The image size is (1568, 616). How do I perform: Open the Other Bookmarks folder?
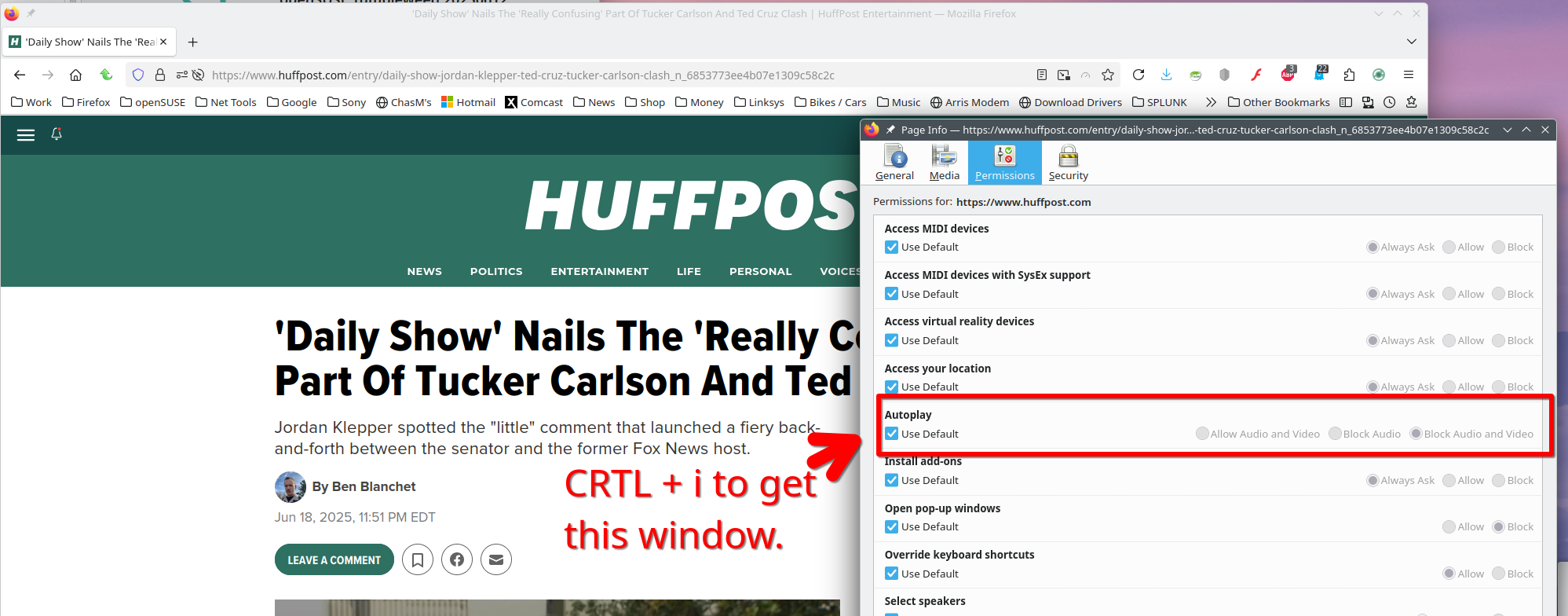(x=1279, y=102)
